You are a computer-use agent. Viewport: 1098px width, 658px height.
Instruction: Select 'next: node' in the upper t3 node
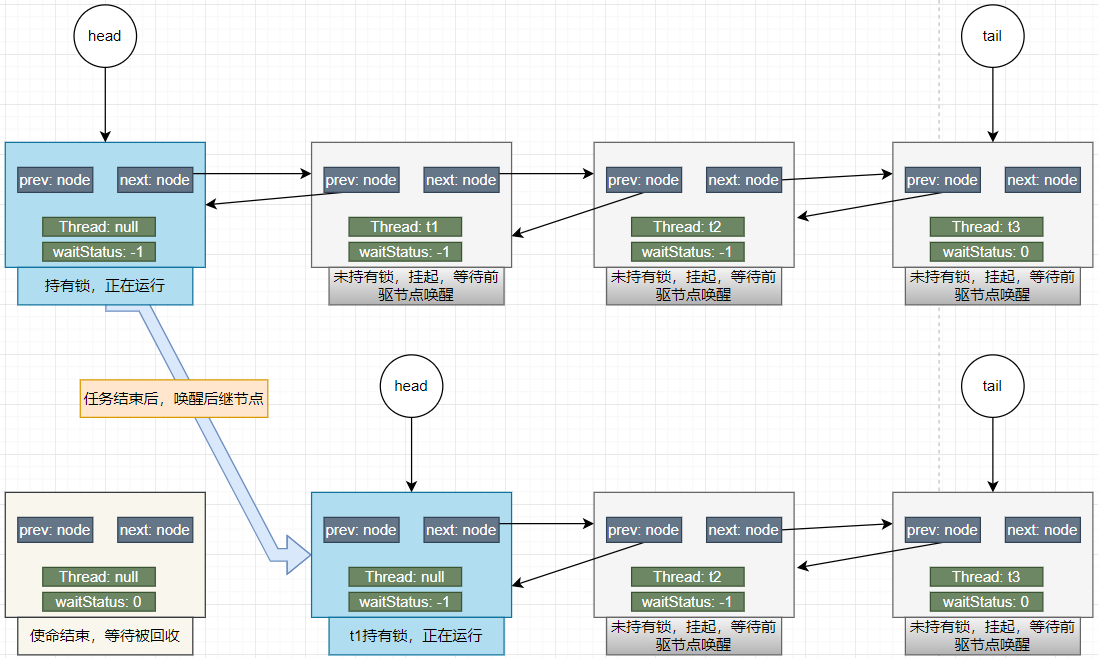point(1043,180)
